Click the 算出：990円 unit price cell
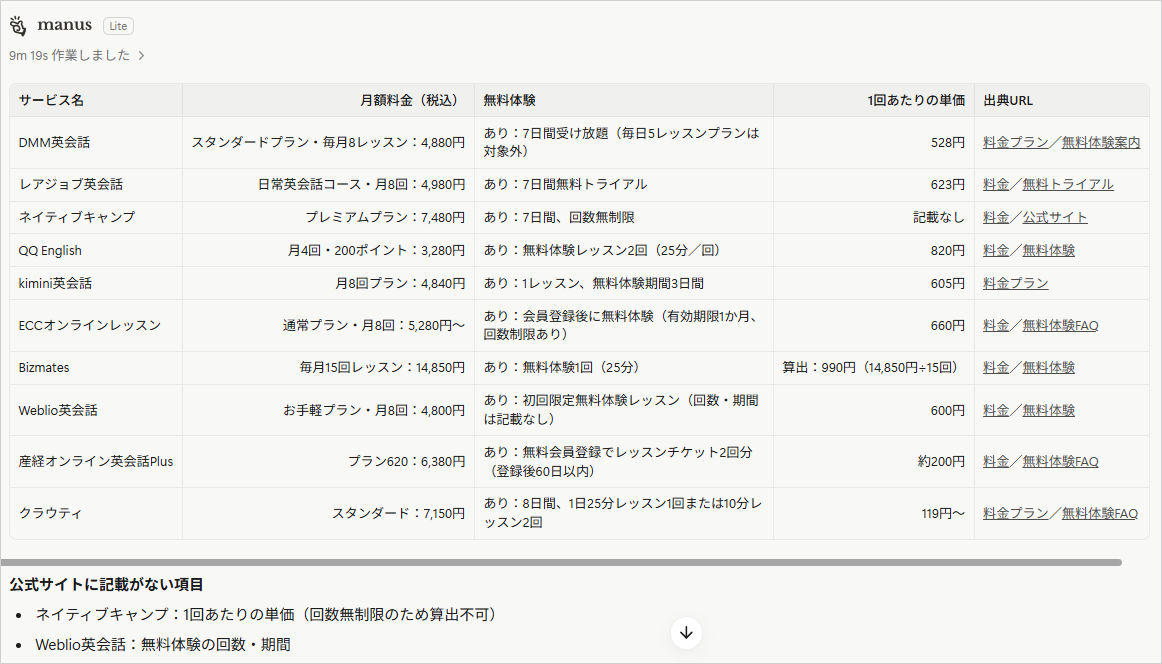The width and height of the screenshot is (1162, 664). pyautogui.click(x=874, y=368)
